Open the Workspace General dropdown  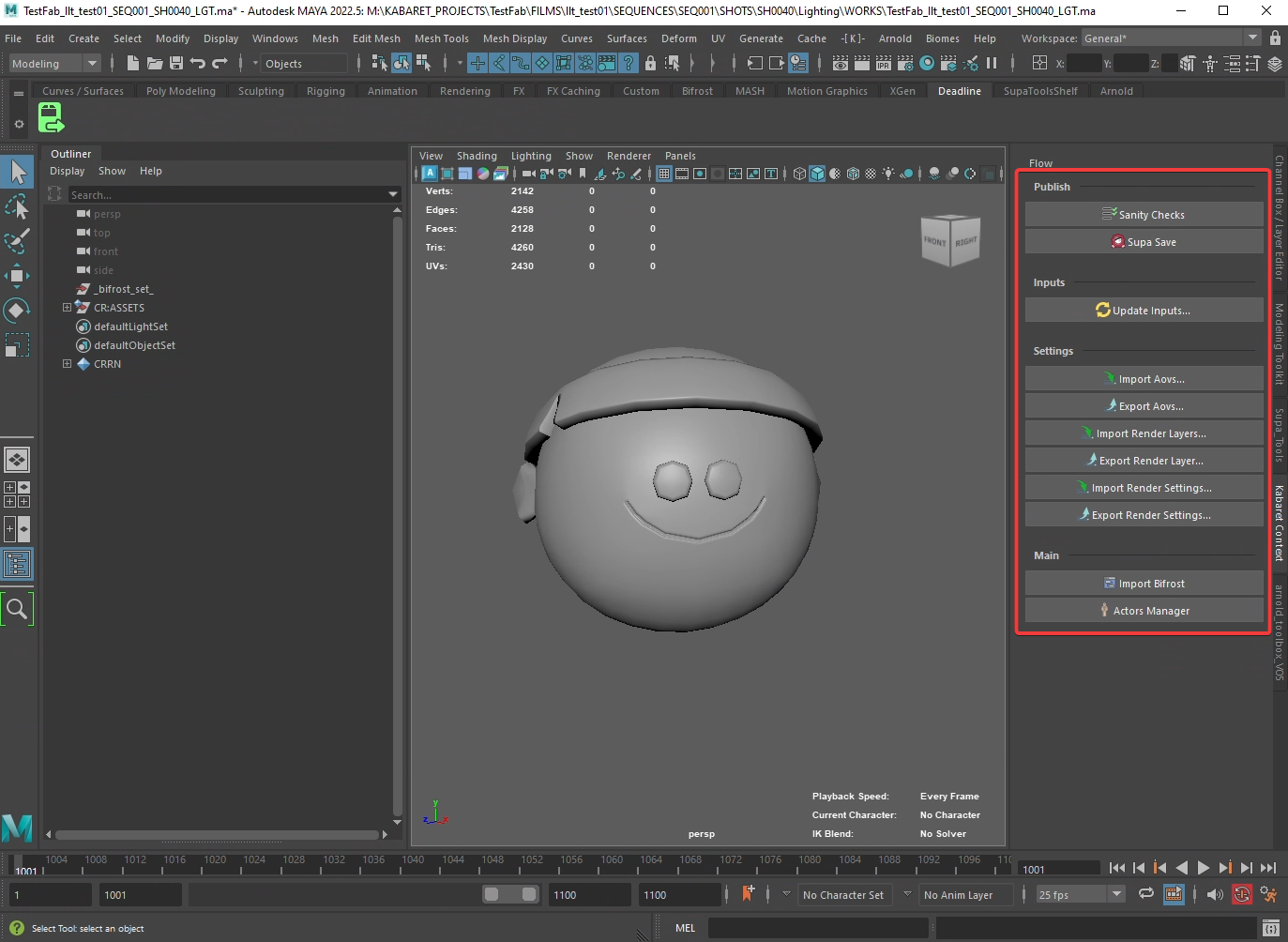pyautogui.click(x=1171, y=38)
